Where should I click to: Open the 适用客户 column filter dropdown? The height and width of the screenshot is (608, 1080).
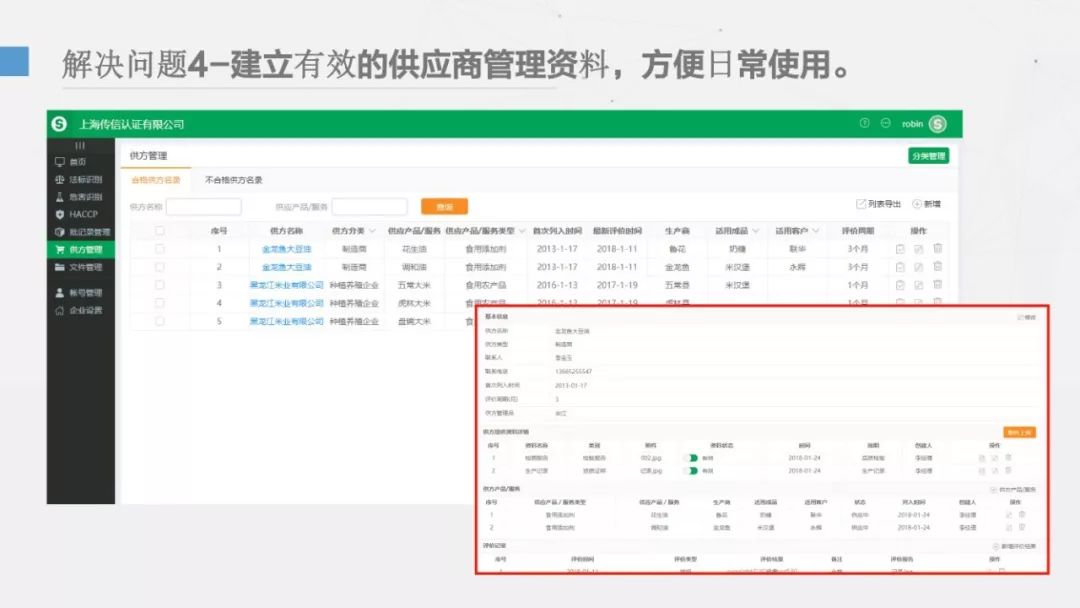click(x=816, y=231)
